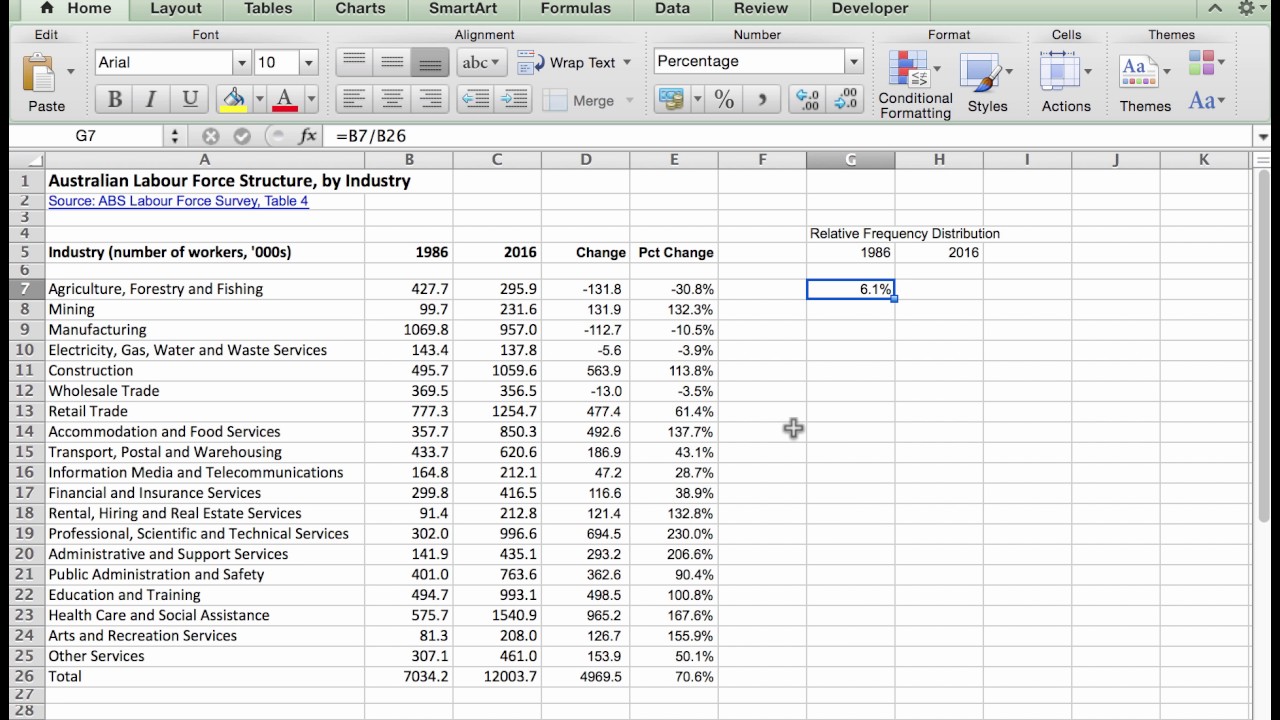Toggle bold formatting
This screenshot has width=1280, height=720.
pyautogui.click(x=114, y=99)
